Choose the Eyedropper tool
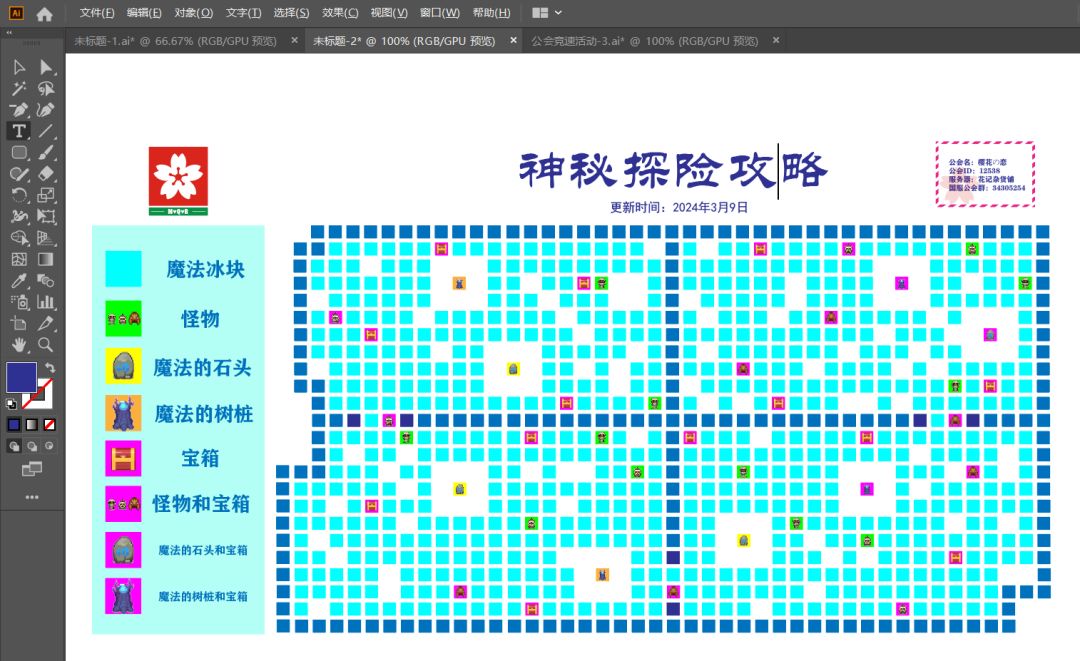 pyautogui.click(x=19, y=280)
